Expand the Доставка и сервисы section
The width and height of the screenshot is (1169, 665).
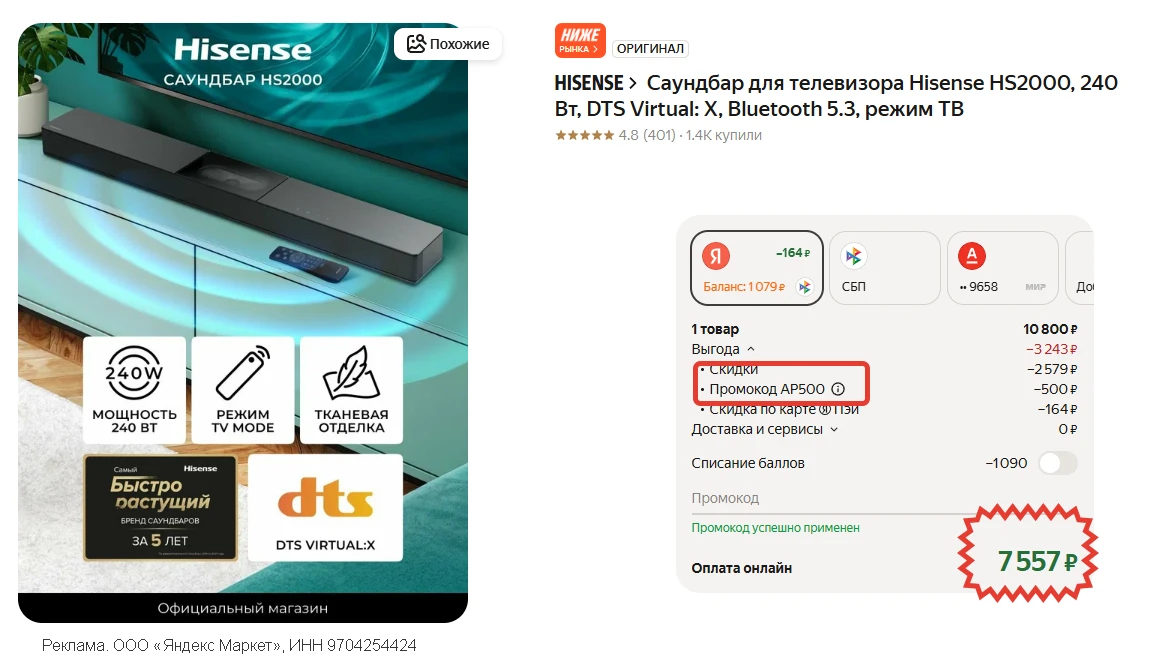coord(765,429)
